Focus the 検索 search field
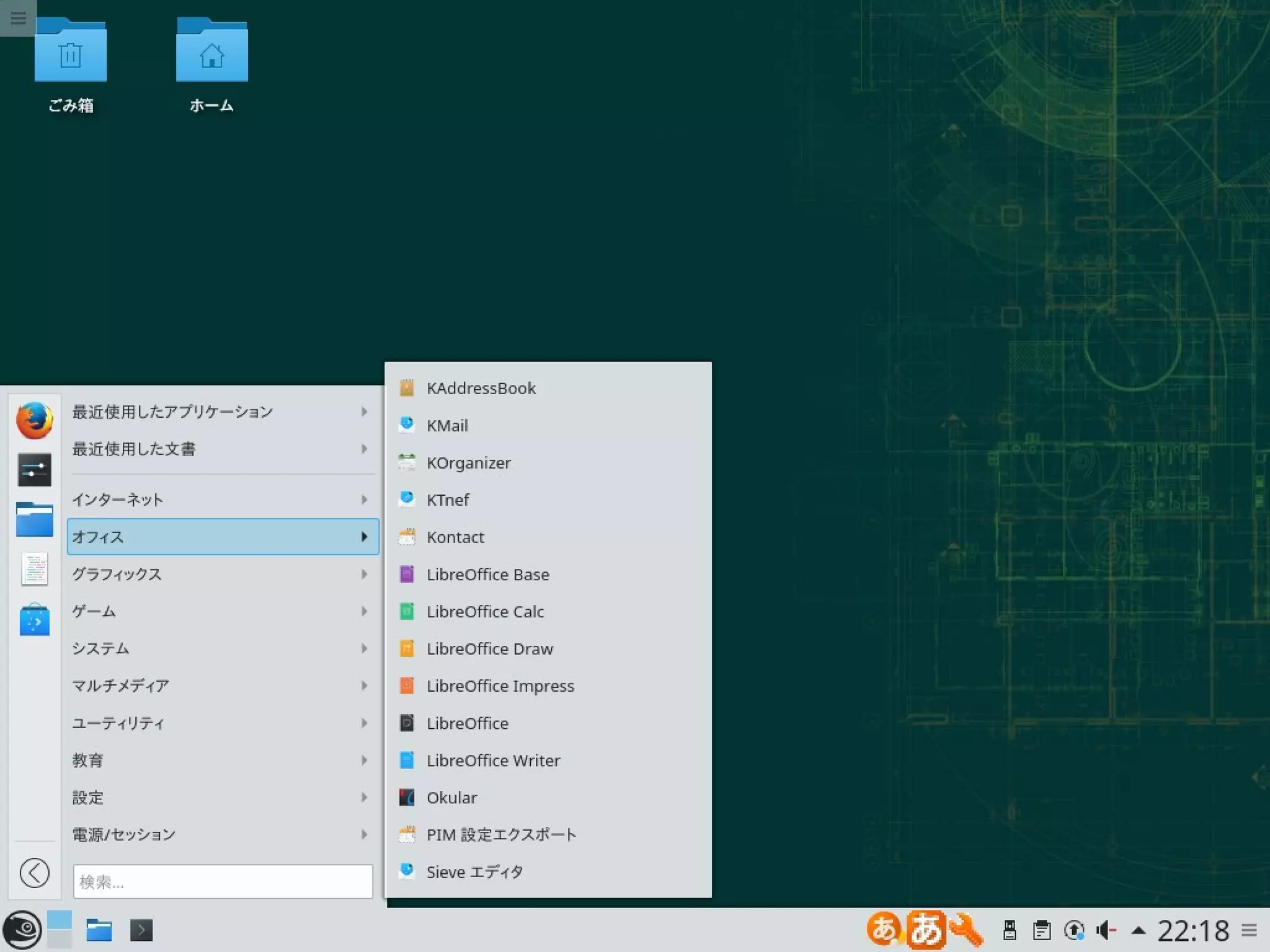Viewport: 1270px width, 952px height. click(x=223, y=881)
